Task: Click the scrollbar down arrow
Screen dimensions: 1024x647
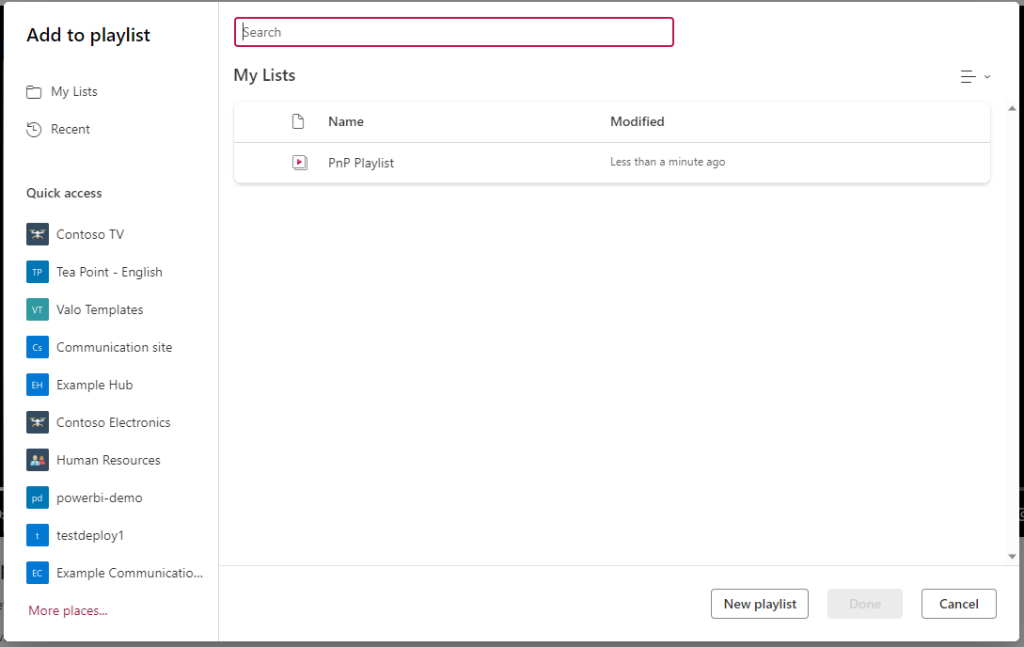Action: tap(1012, 557)
